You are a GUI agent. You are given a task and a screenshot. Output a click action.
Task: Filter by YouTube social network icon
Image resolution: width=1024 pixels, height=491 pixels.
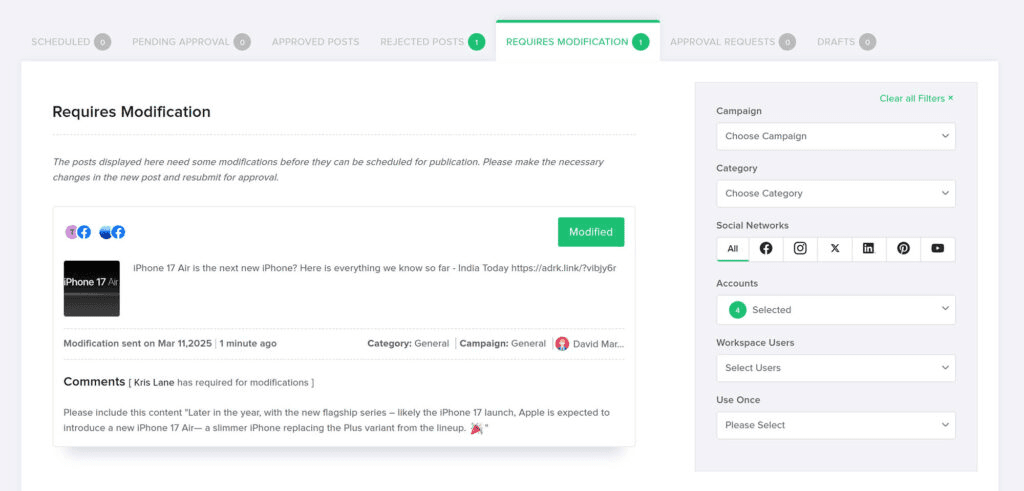[x=938, y=249]
